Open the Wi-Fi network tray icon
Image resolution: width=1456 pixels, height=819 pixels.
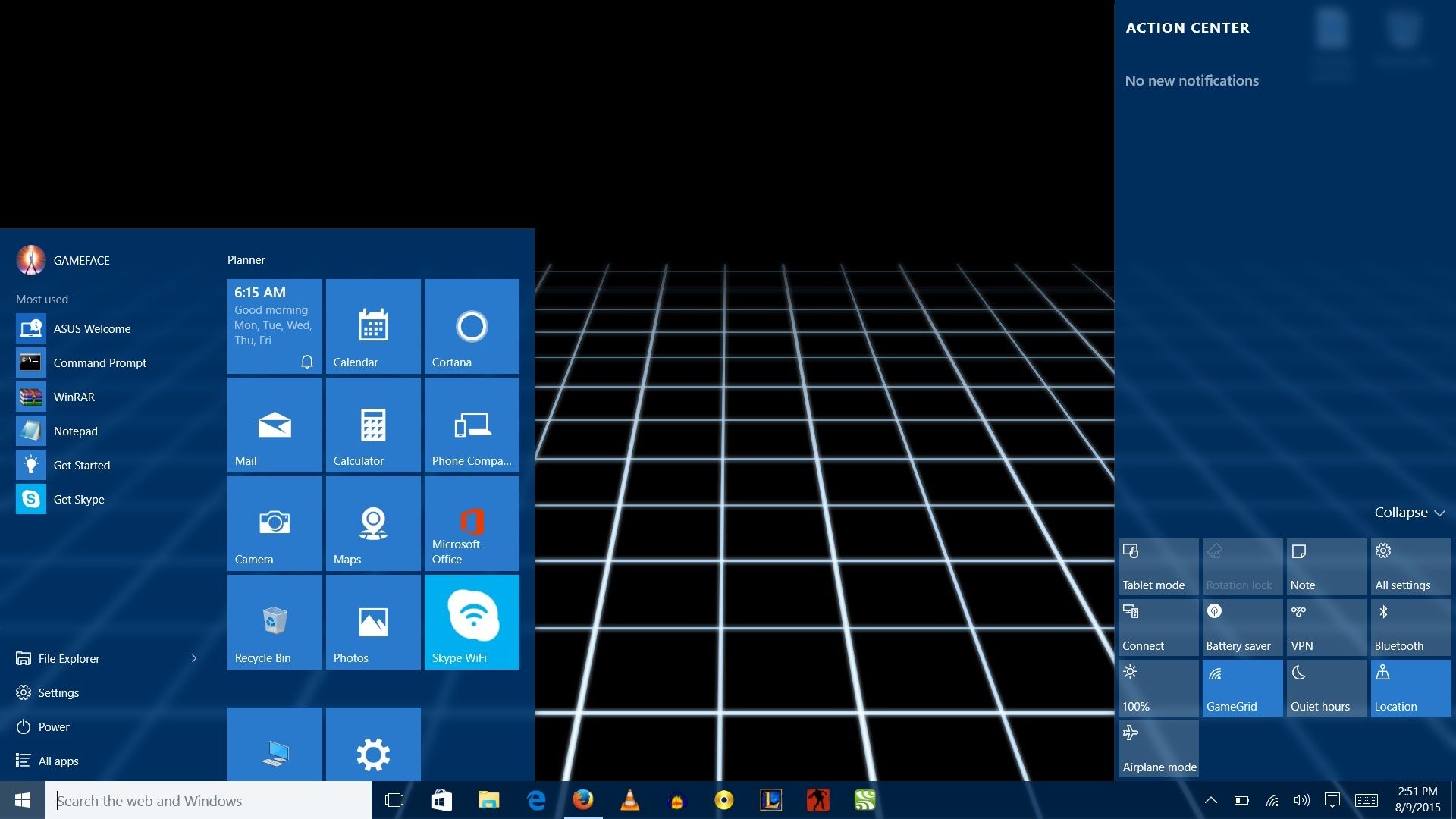pyautogui.click(x=1272, y=800)
